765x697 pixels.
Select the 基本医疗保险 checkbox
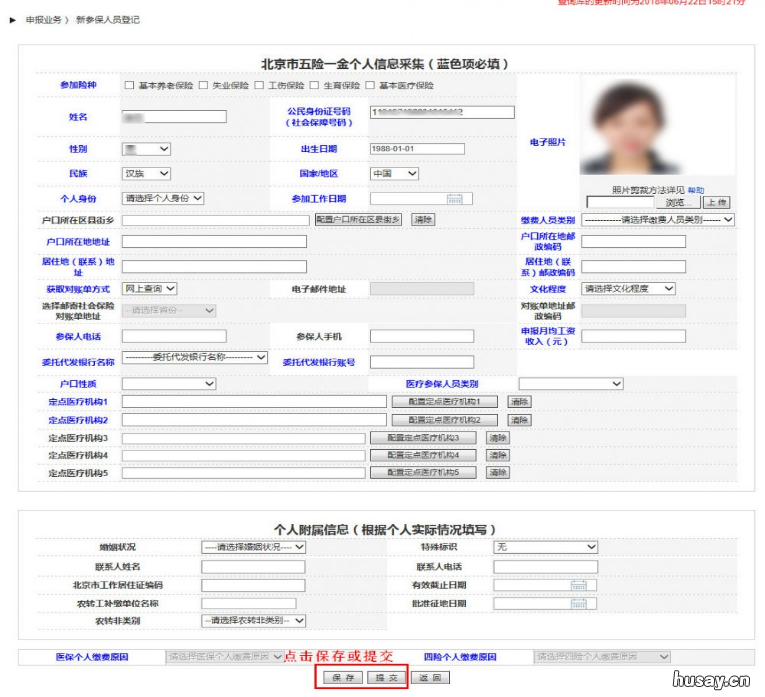click(370, 85)
